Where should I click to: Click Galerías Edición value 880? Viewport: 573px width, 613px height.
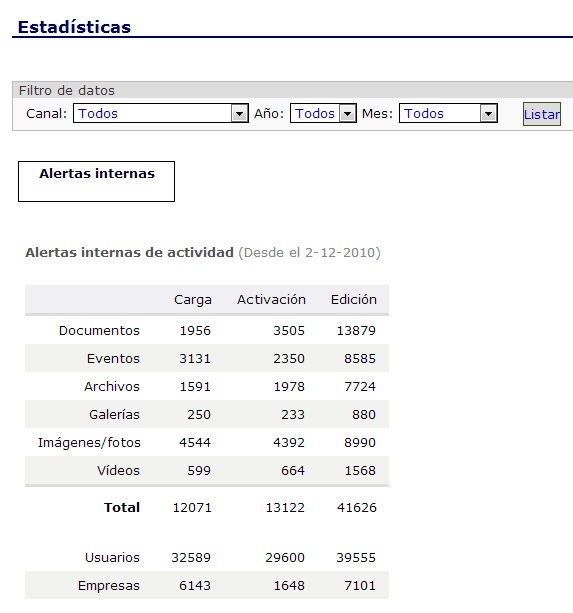(364, 414)
